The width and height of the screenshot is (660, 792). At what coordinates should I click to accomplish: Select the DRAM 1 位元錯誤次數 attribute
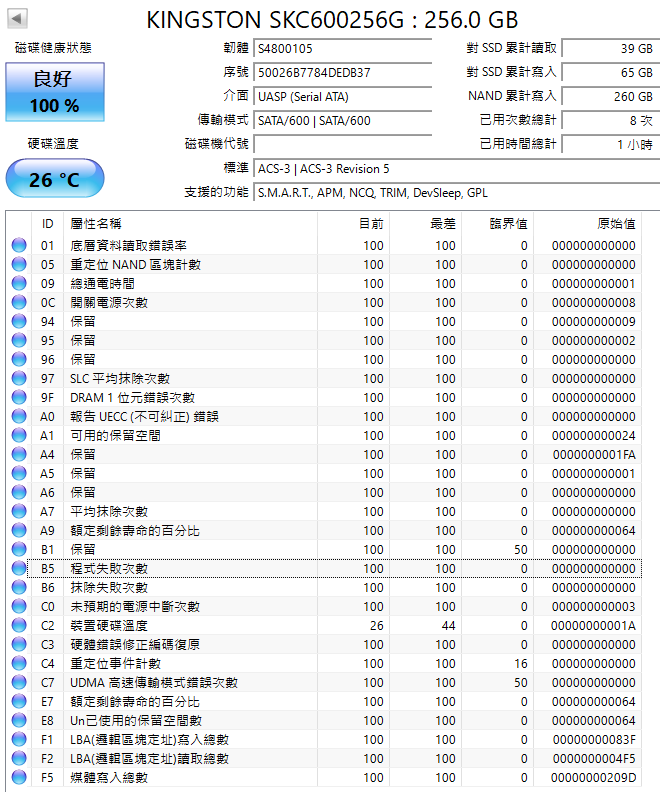(x=132, y=398)
